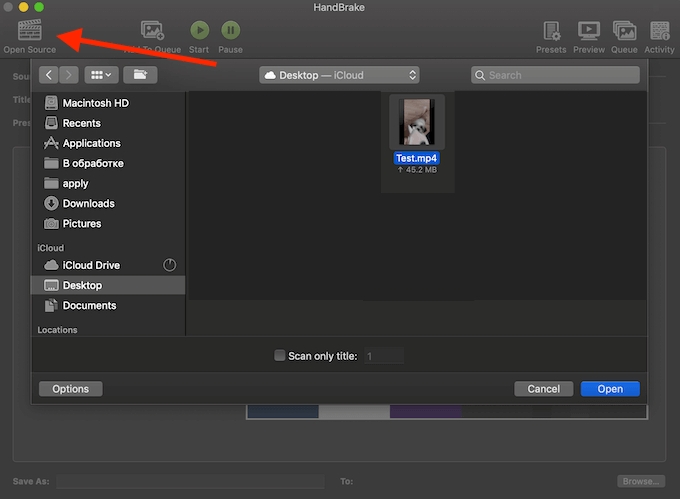
Task: Click the Test.mp4 file name label
Action: coord(416,158)
